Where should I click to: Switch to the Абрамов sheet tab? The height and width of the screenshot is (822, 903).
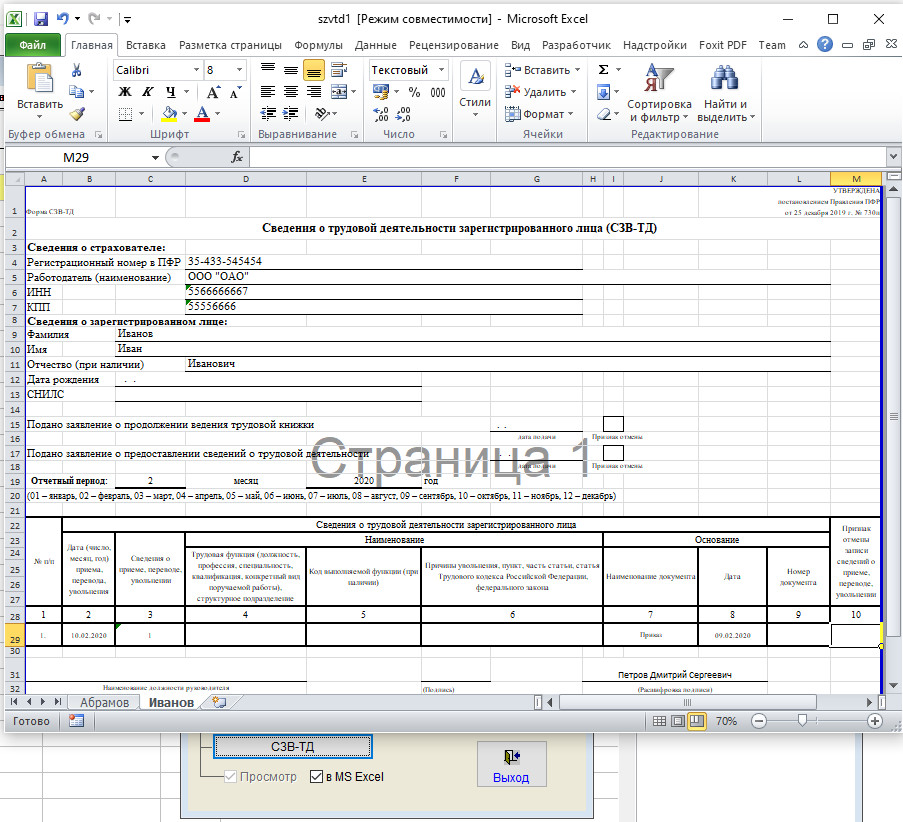104,702
